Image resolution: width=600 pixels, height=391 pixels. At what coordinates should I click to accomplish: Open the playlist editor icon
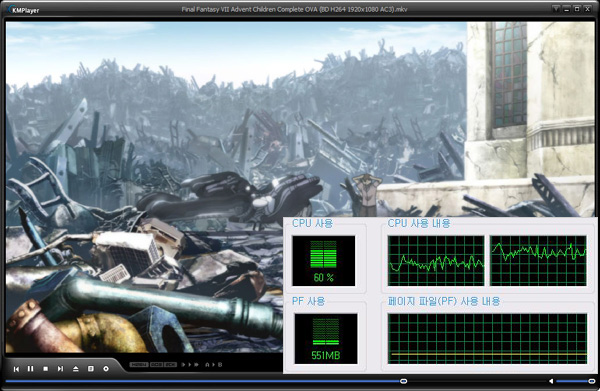[91, 368]
